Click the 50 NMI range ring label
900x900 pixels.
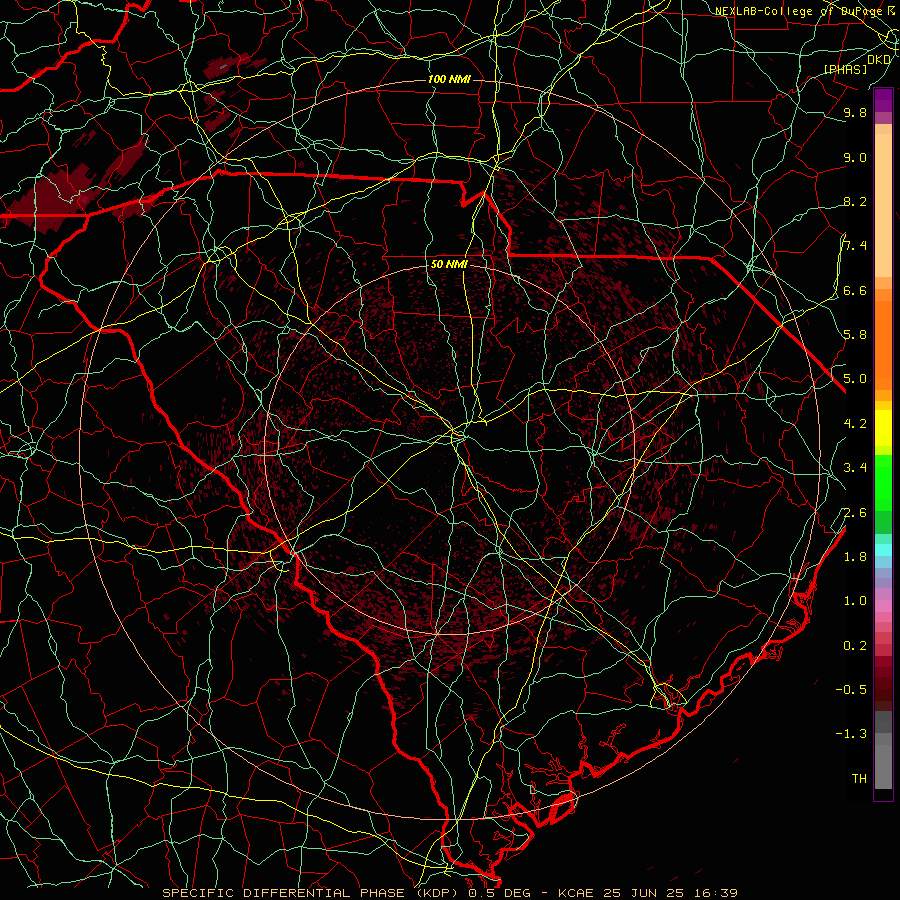click(x=449, y=264)
